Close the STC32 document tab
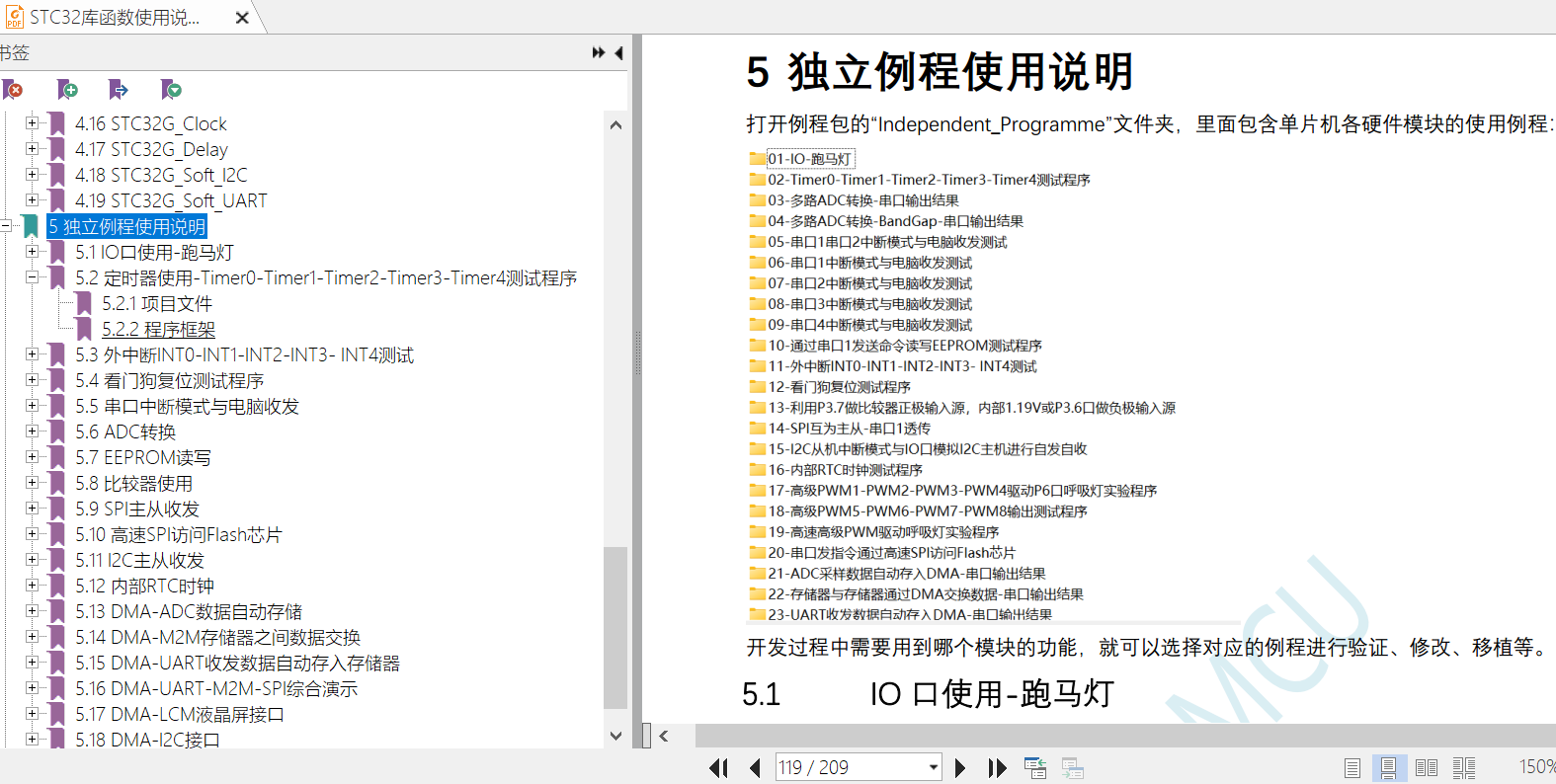Image resolution: width=1556 pixels, height=784 pixels. pyautogui.click(x=242, y=18)
